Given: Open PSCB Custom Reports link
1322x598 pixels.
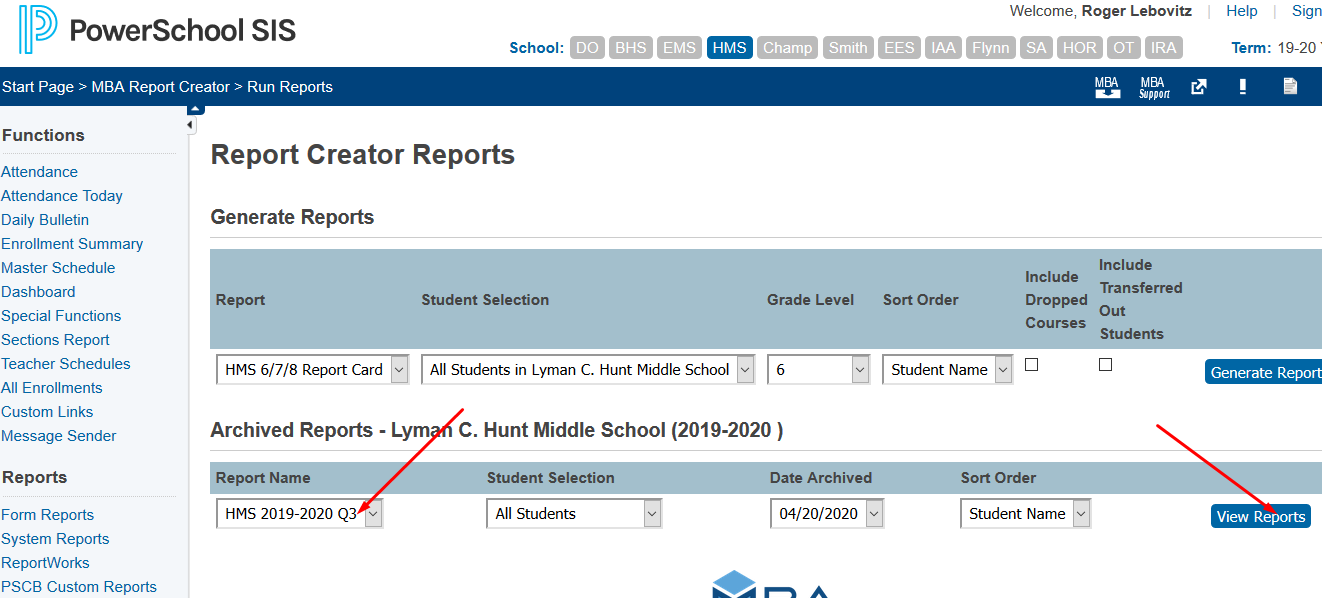Looking at the screenshot, I should (x=79, y=587).
